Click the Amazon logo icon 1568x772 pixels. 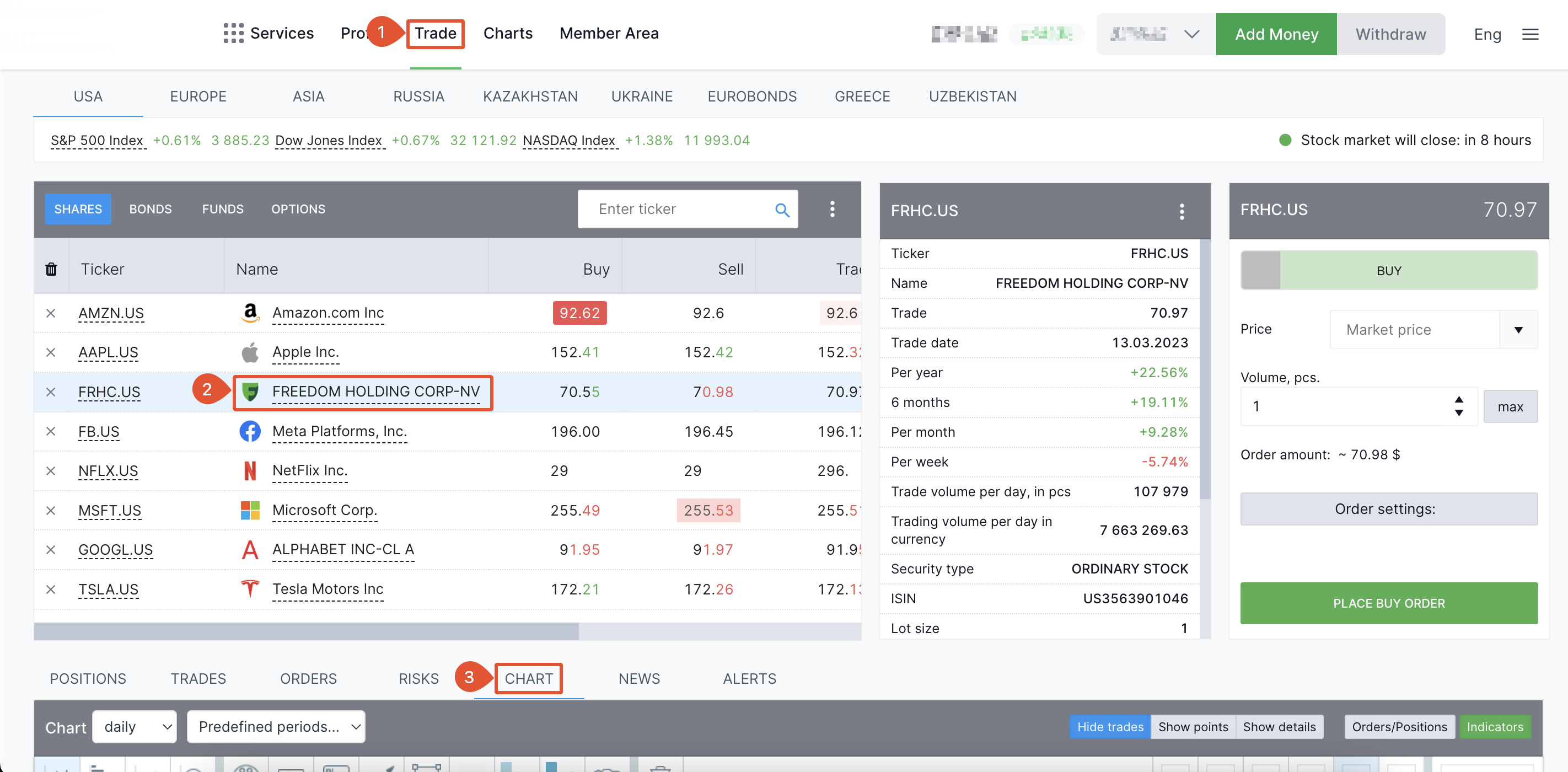pyautogui.click(x=250, y=313)
